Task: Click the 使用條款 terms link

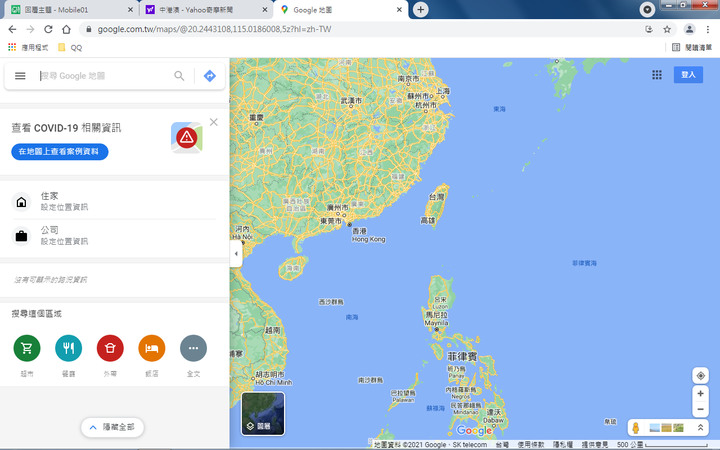Action: 531,445
